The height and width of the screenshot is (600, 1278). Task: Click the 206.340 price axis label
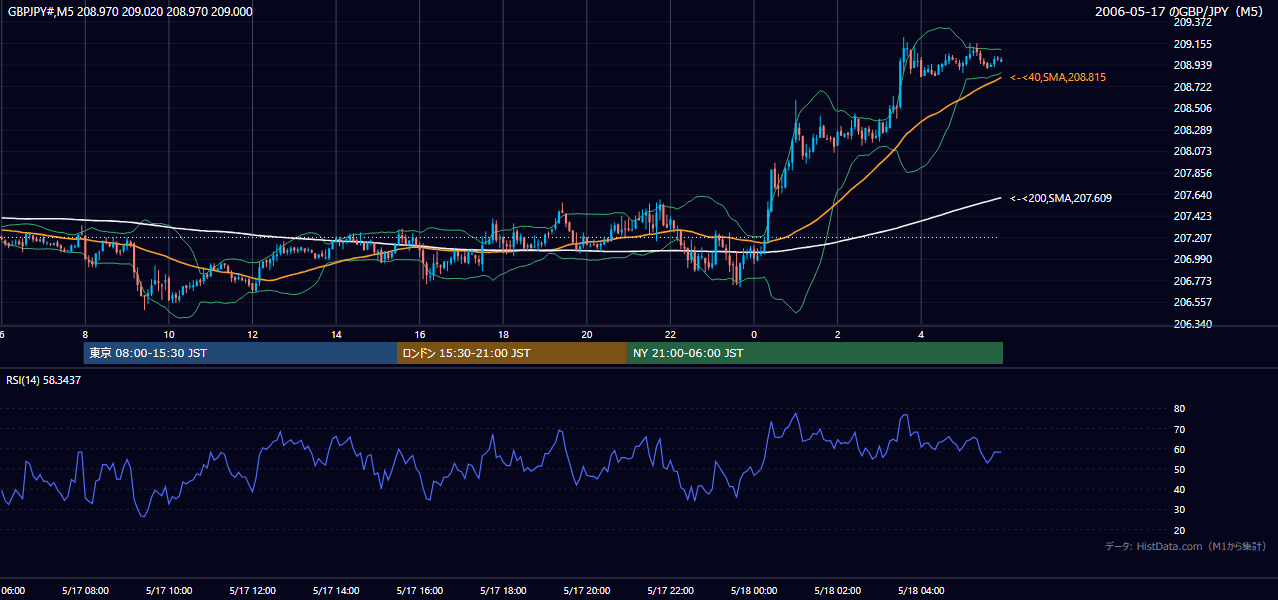coord(1192,324)
